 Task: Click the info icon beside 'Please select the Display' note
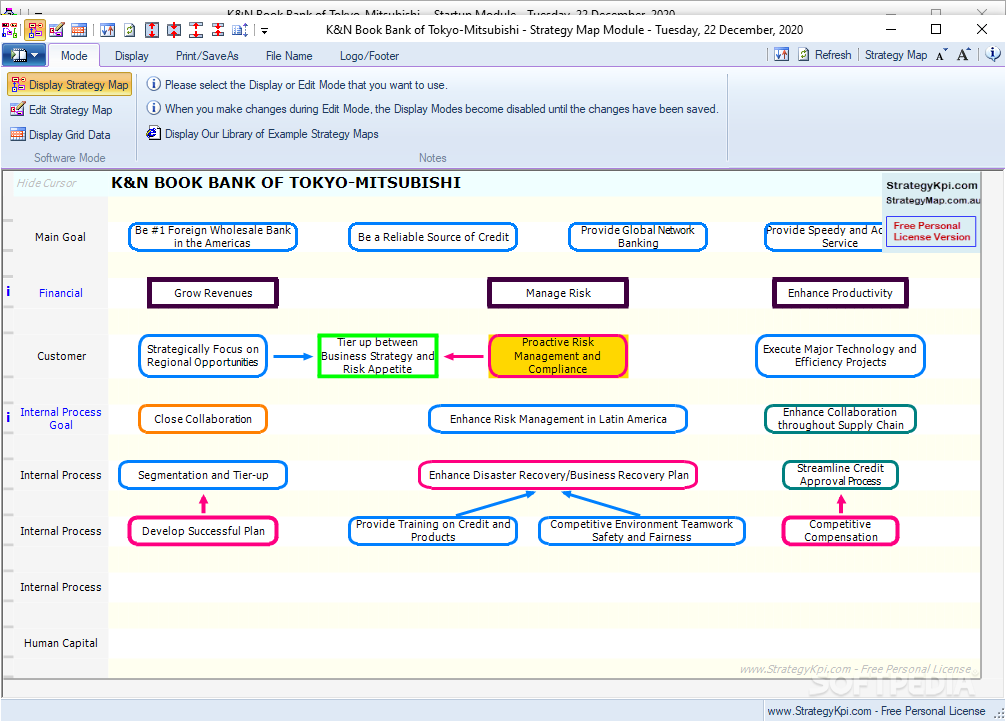click(153, 83)
